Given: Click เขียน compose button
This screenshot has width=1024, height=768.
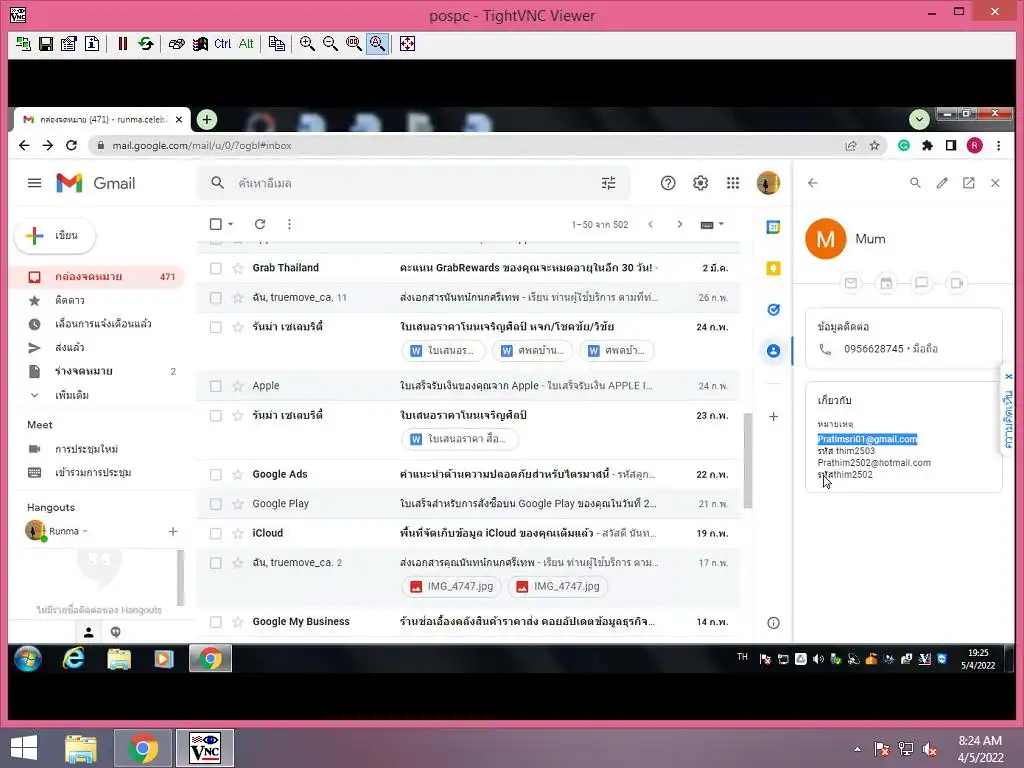Looking at the screenshot, I should point(55,236).
